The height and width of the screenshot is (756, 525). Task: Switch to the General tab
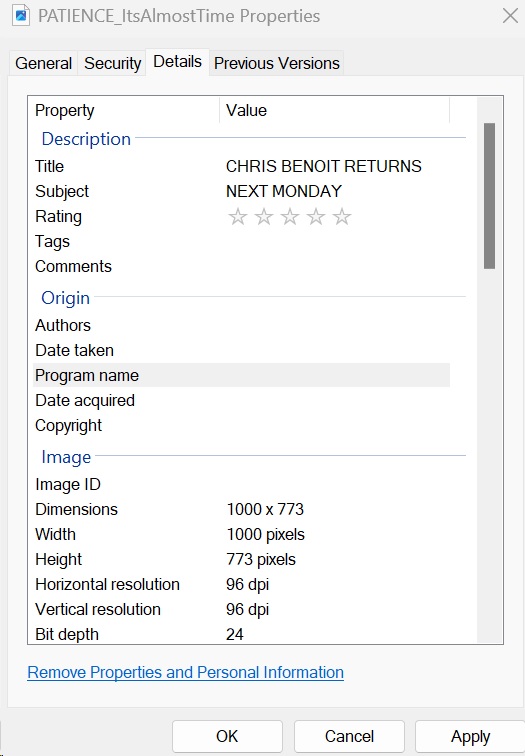click(x=43, y=63)
